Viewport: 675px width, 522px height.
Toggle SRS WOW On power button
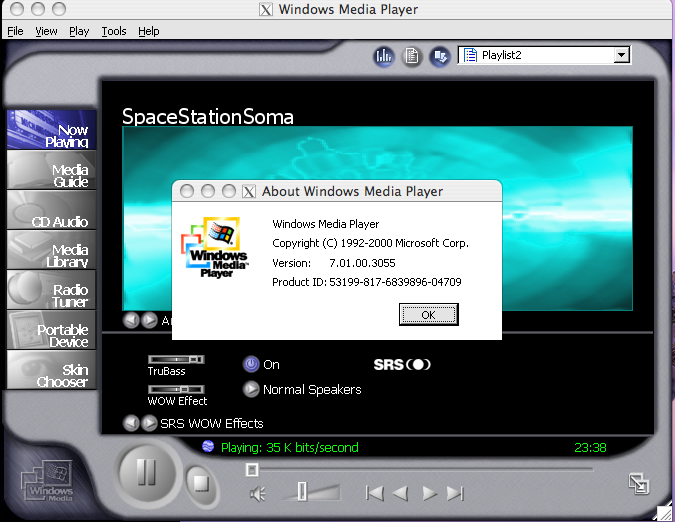tap(251, 364)
